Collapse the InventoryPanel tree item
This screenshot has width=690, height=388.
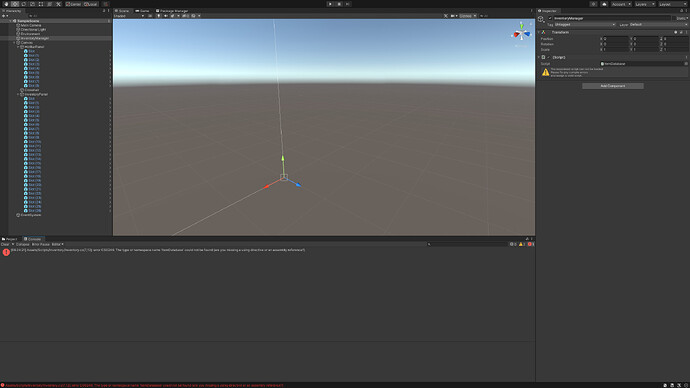click(18, 94)
